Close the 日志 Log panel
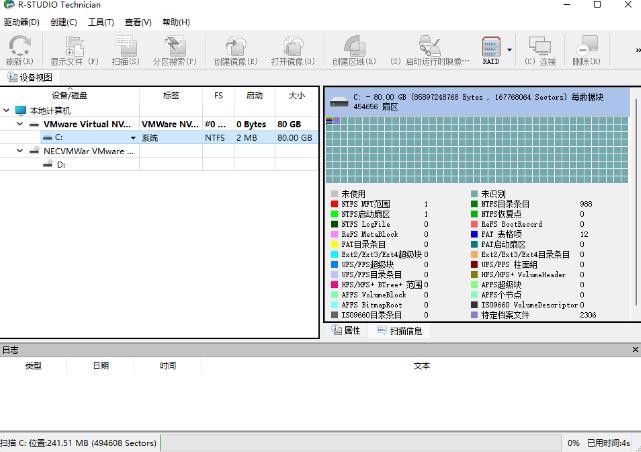Viewport: 641px width, 452px height. pyautogui.click(x=635, y=349)
